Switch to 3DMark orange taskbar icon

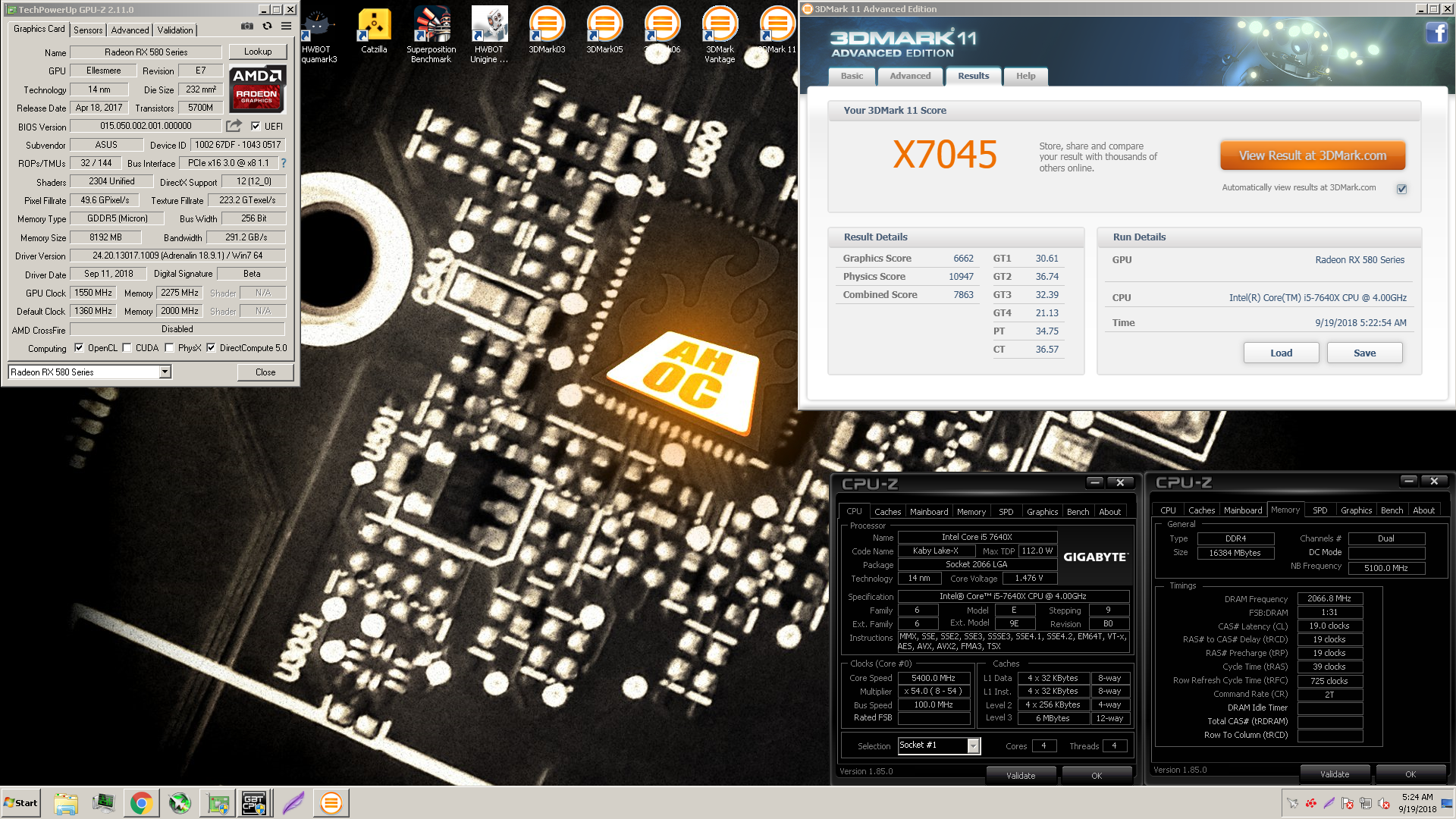click(x=331, y=803)
